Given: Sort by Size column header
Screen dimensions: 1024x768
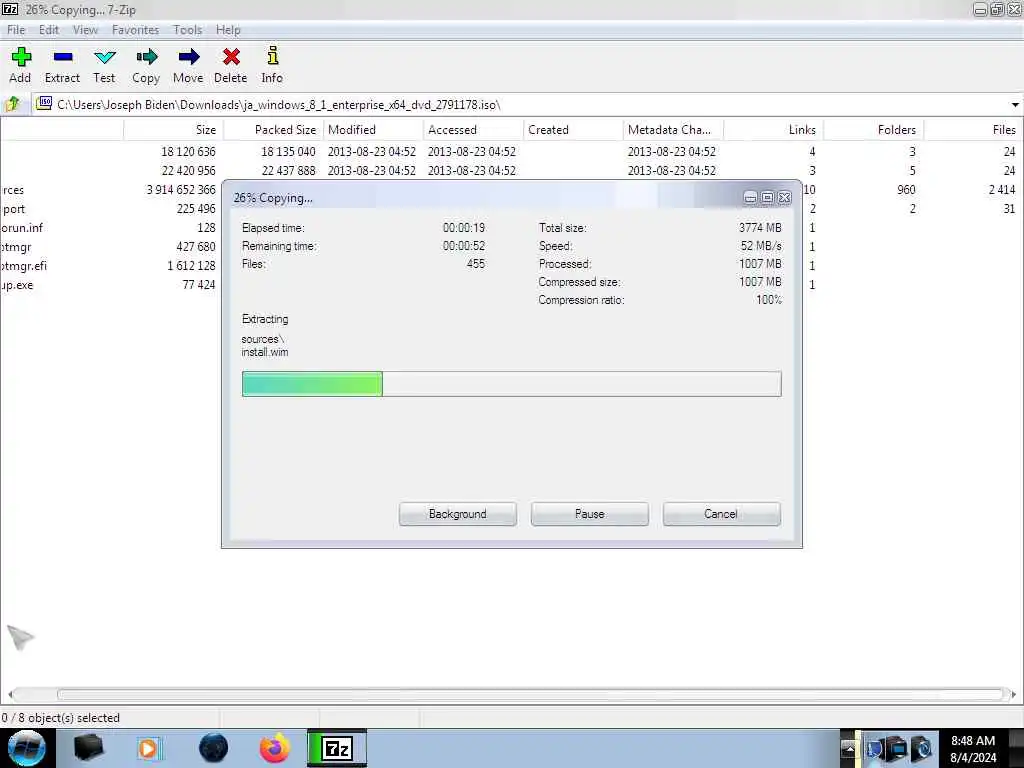Looking at the screenshot, I should click(173, 130).
